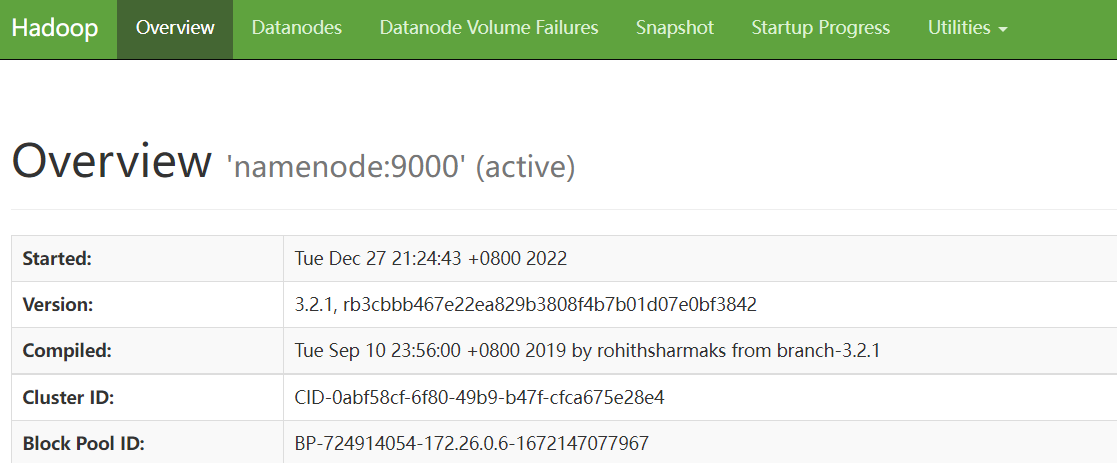Click the BP-724914054 block pool ID value

pos(471,443)
